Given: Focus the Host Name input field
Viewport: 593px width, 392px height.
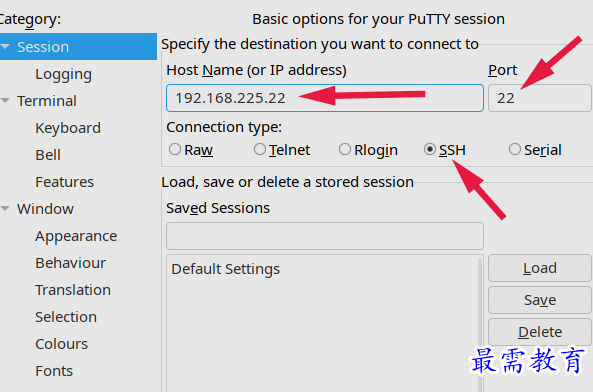Looking at the screenshot, I should pos(325,98).
